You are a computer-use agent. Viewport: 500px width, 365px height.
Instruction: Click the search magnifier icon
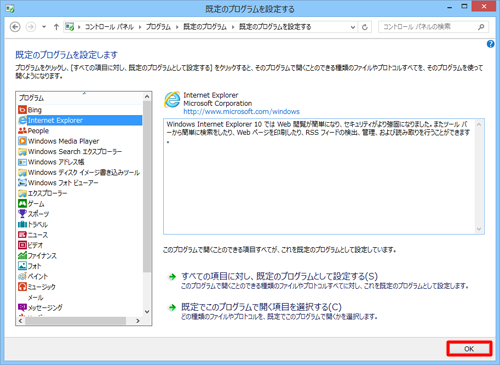481,27
